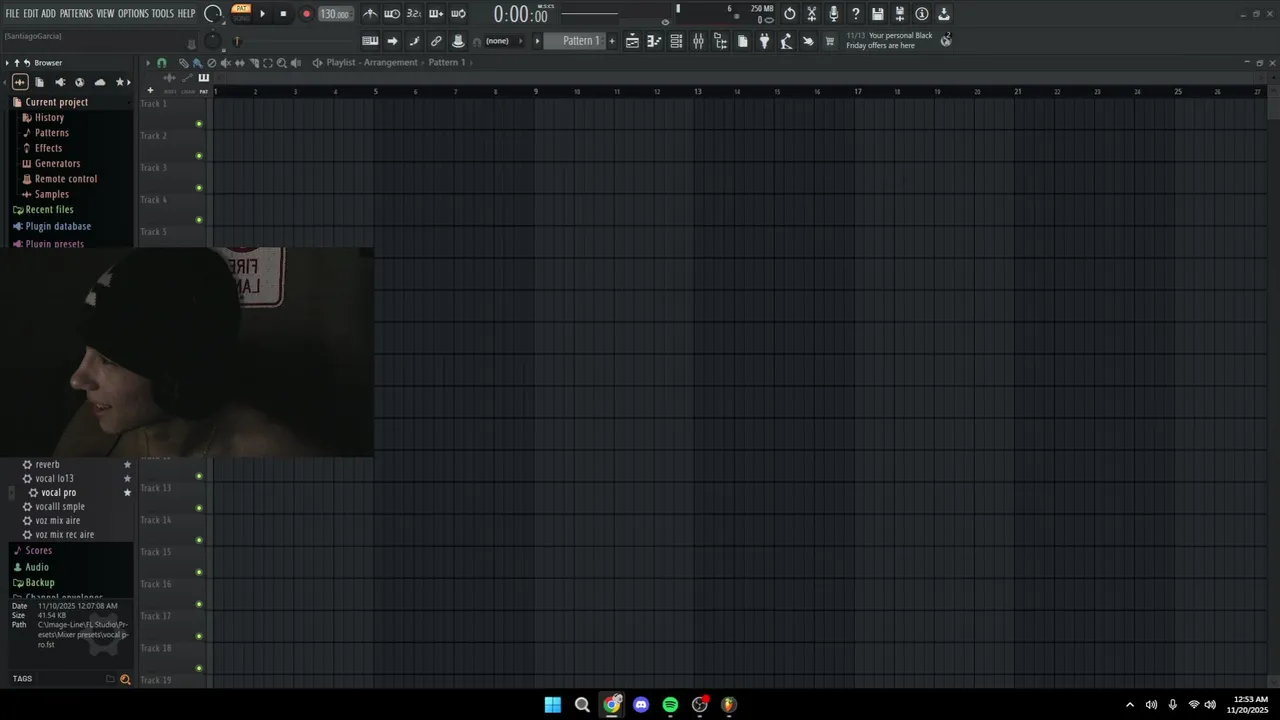
Task: Open the help question mark icon
Action: point(856,14)
